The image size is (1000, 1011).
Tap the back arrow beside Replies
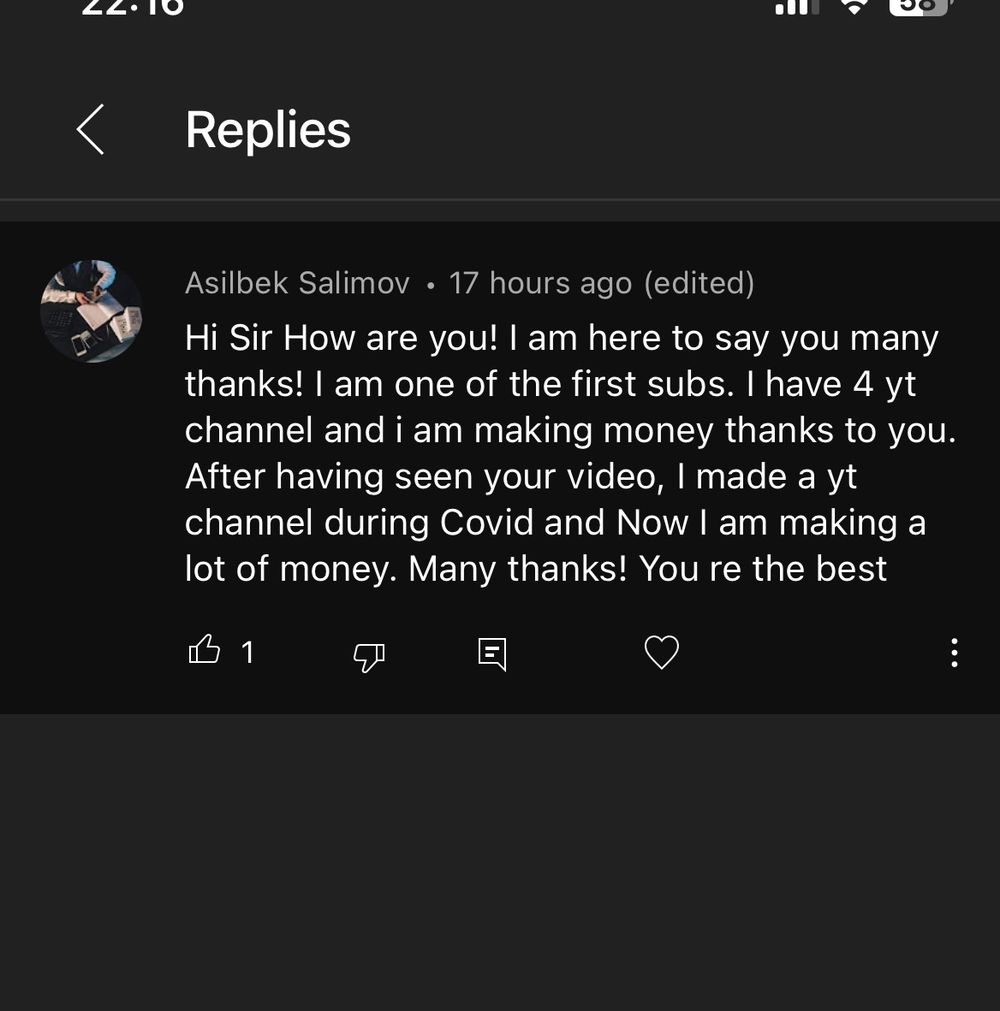pos(90,130)
